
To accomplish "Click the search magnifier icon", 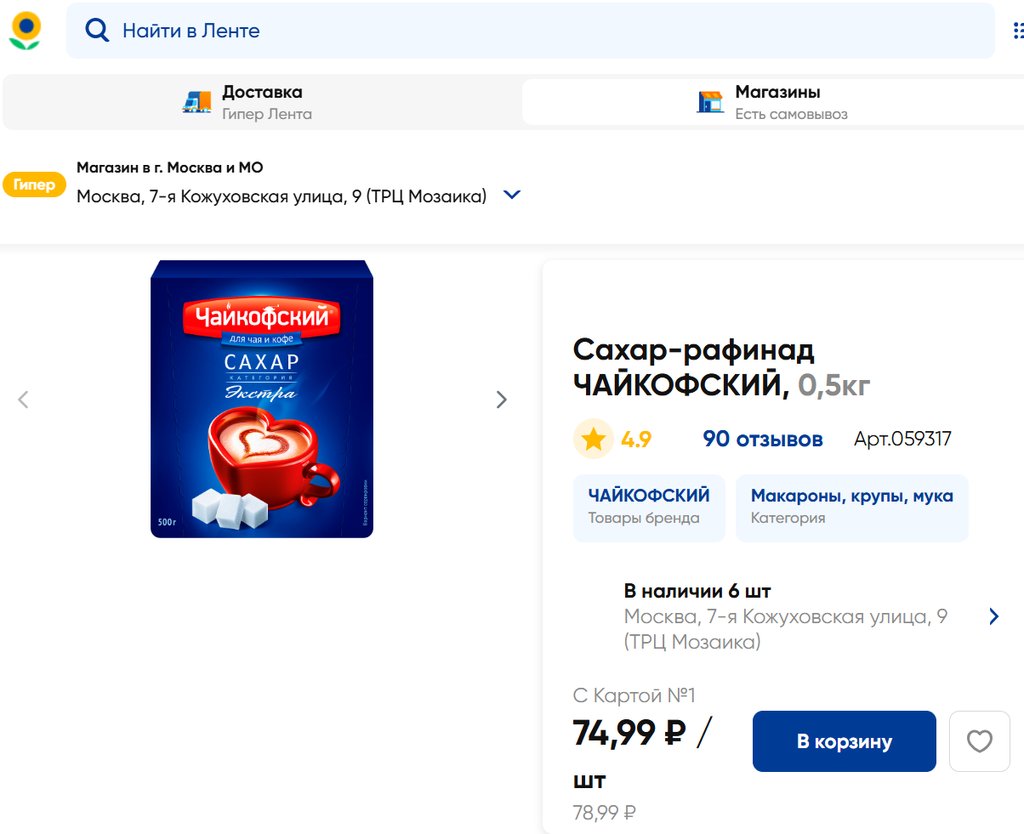I will pos(97,31).
